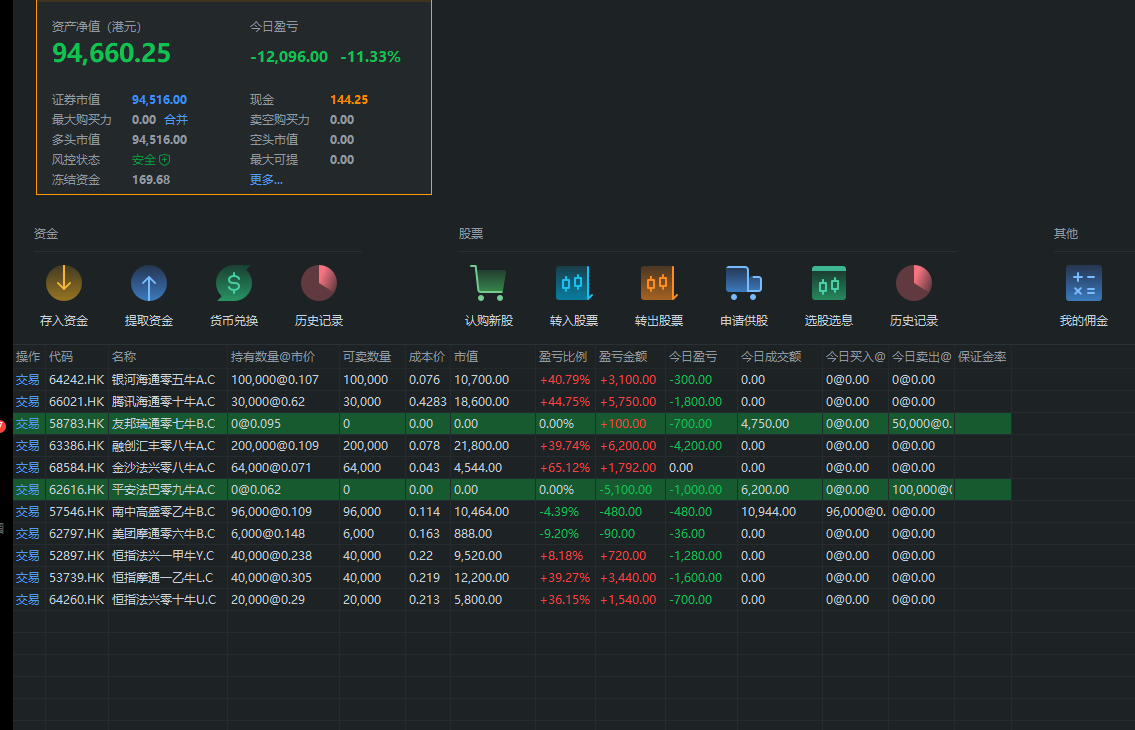This screenshot has height=730, width=1135.
Task: Select the 融创汇丰零八牛A.C stock name
Action: point(164,445)
